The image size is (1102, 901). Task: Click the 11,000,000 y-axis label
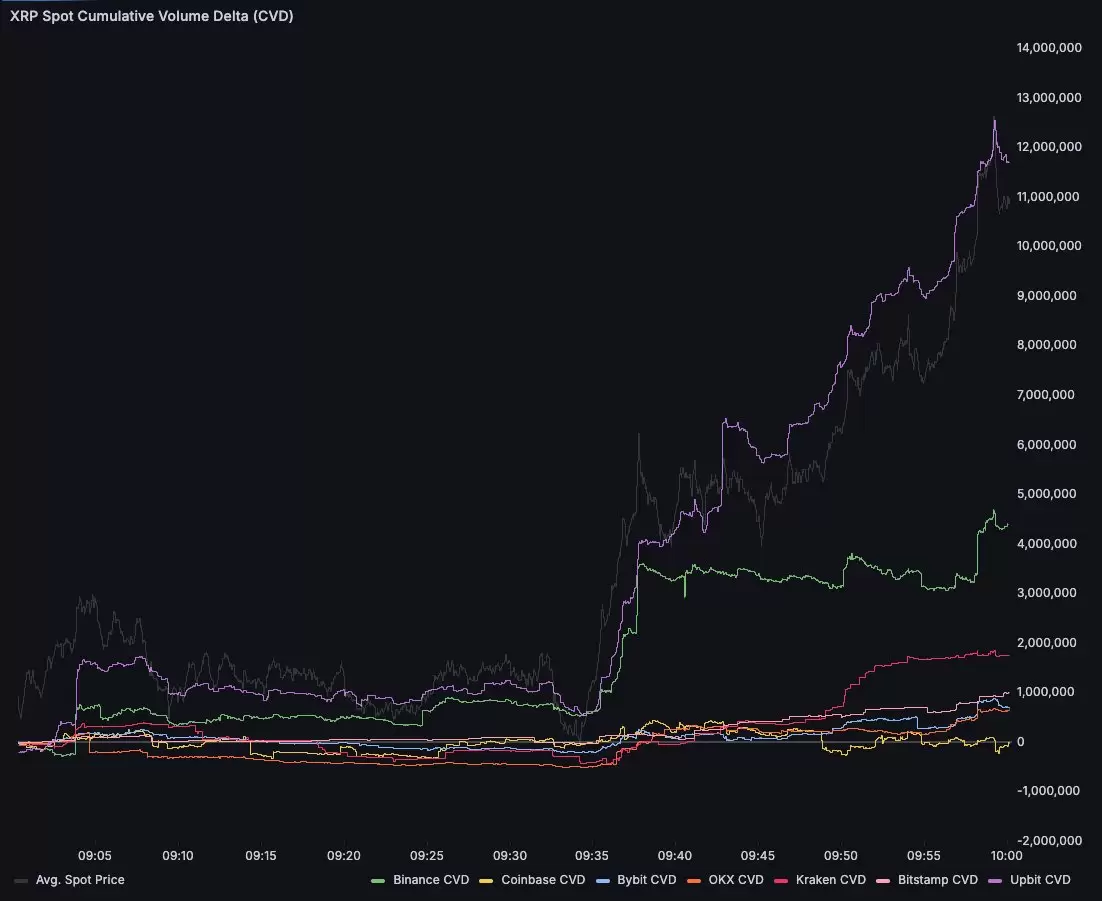[1048, 197]
